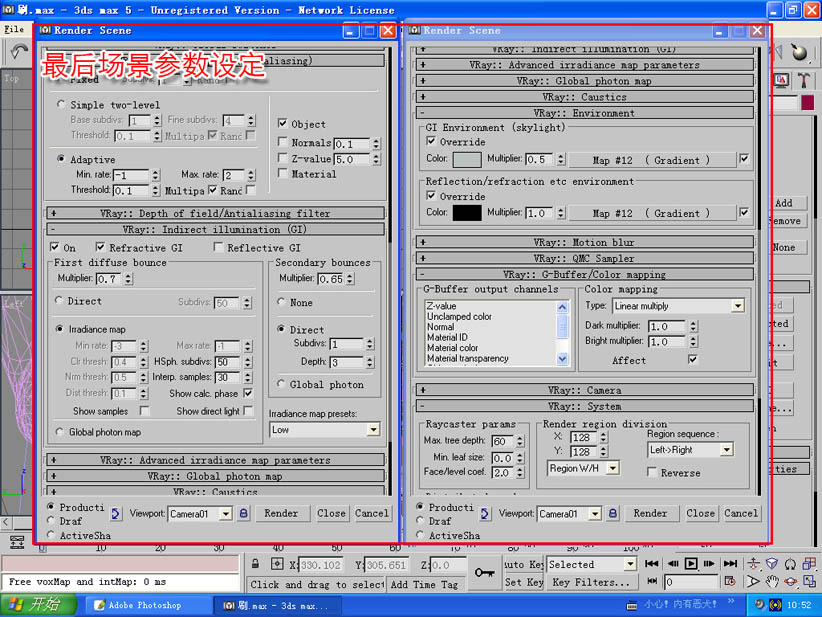The image size is (822, 617).
Task: Select the Field-of-View tool
Action: pos(753,581)
